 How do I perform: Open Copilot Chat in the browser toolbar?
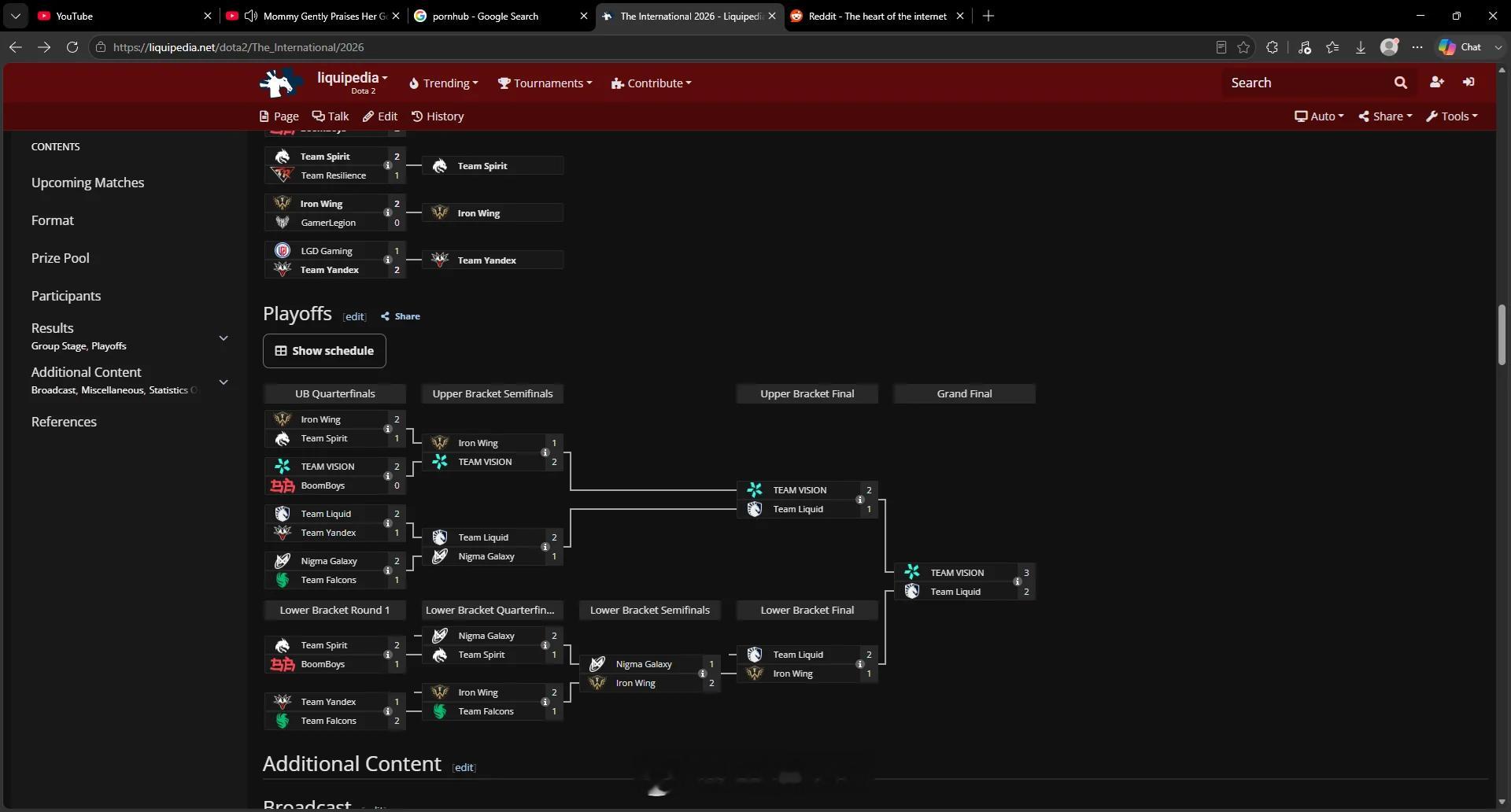(x=1460, y=47)
